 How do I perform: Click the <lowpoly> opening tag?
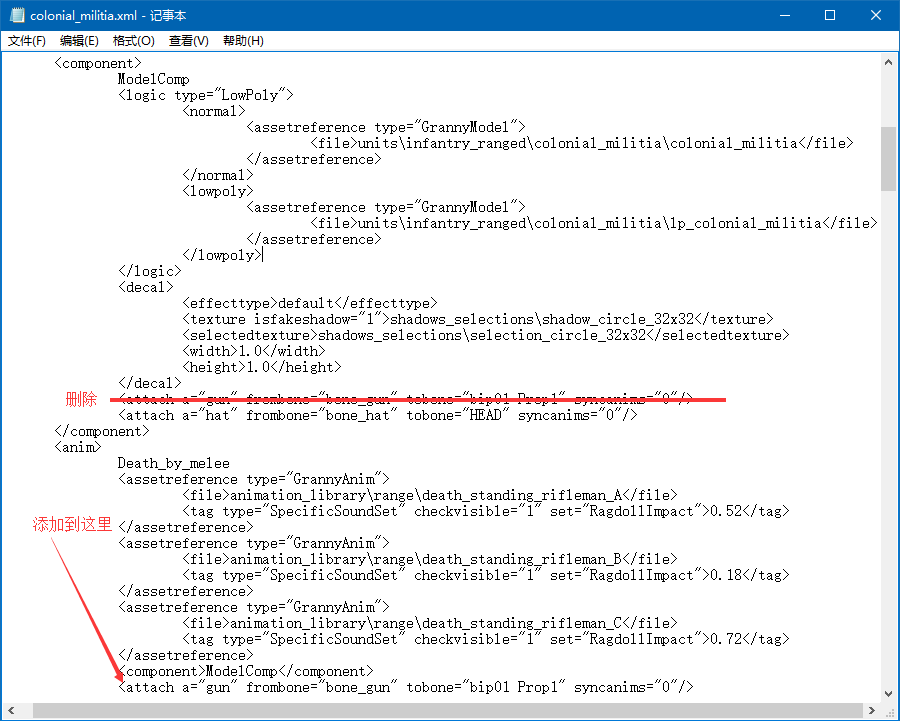(x=218, y=191)
